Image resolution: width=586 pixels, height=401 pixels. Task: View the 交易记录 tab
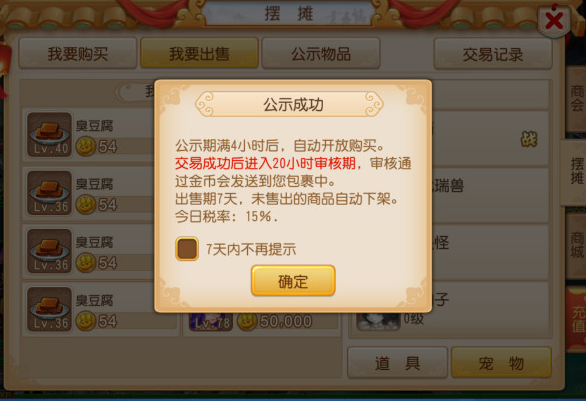[x=493, y=54]
